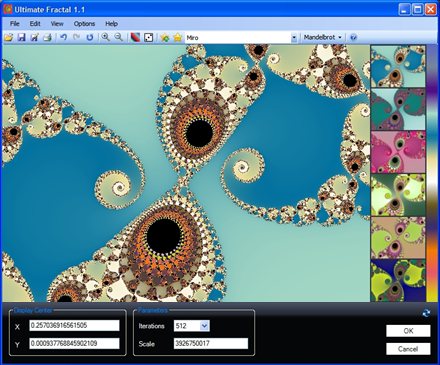This screenshot has width=440, height=365.
Task: Undo the last action with the toolbar arrow
Action: [x=63, y=37]
